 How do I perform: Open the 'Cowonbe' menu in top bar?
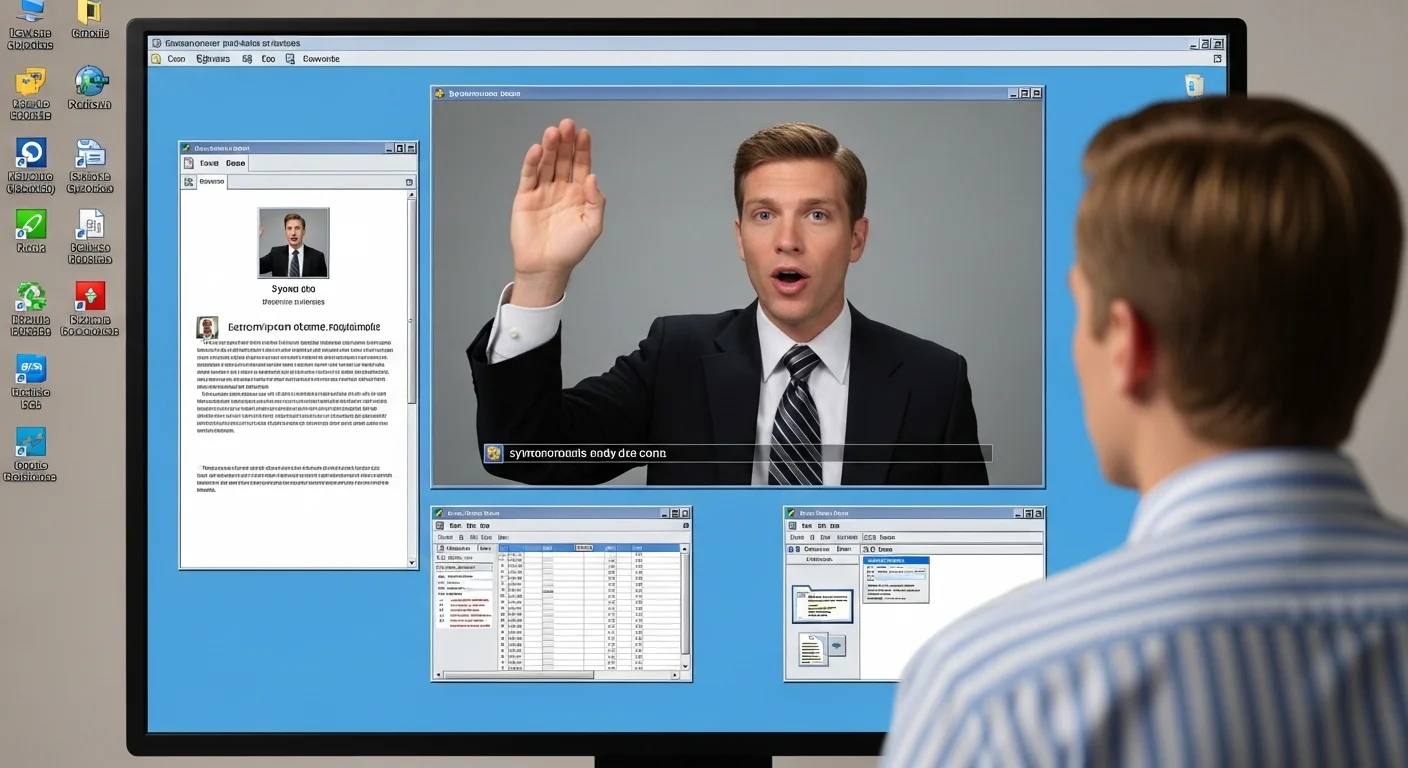pos(321,59)
